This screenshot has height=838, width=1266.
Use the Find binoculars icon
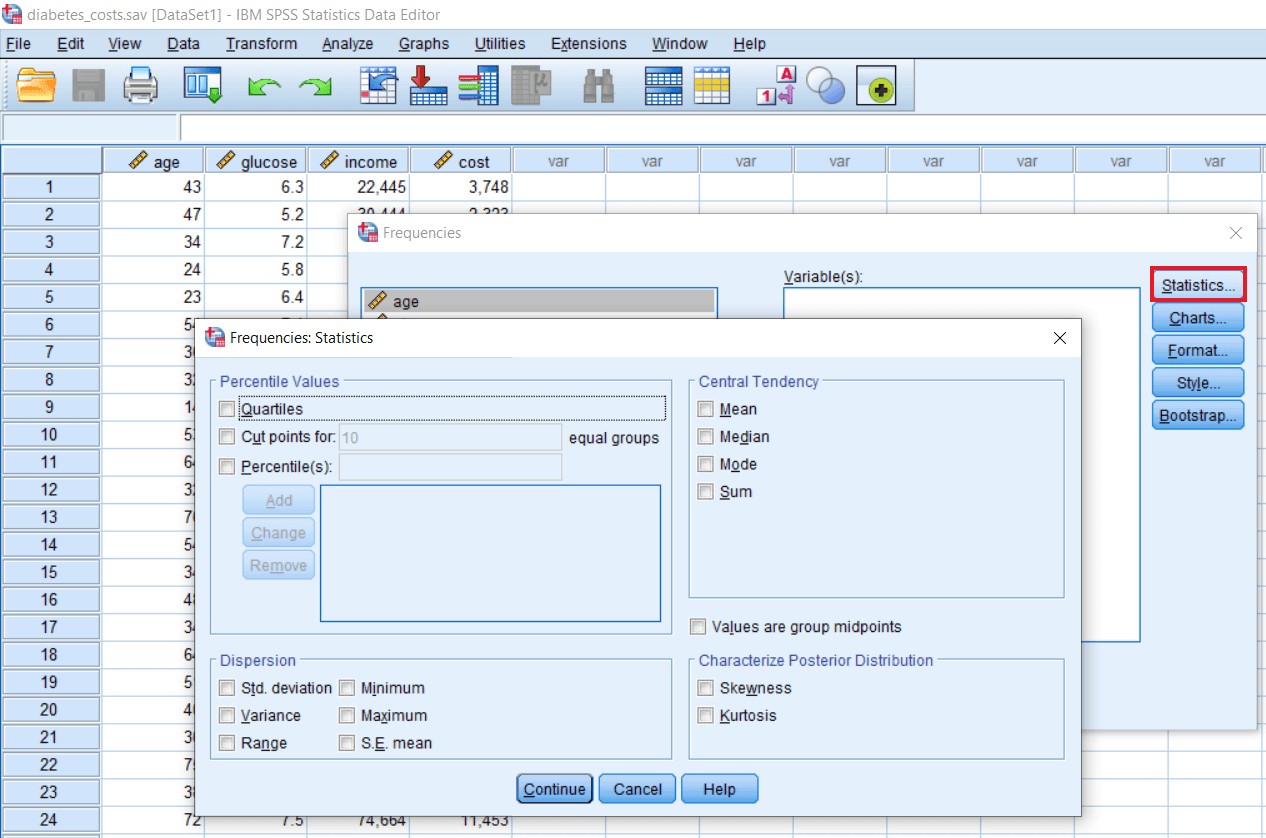[597, 85]
